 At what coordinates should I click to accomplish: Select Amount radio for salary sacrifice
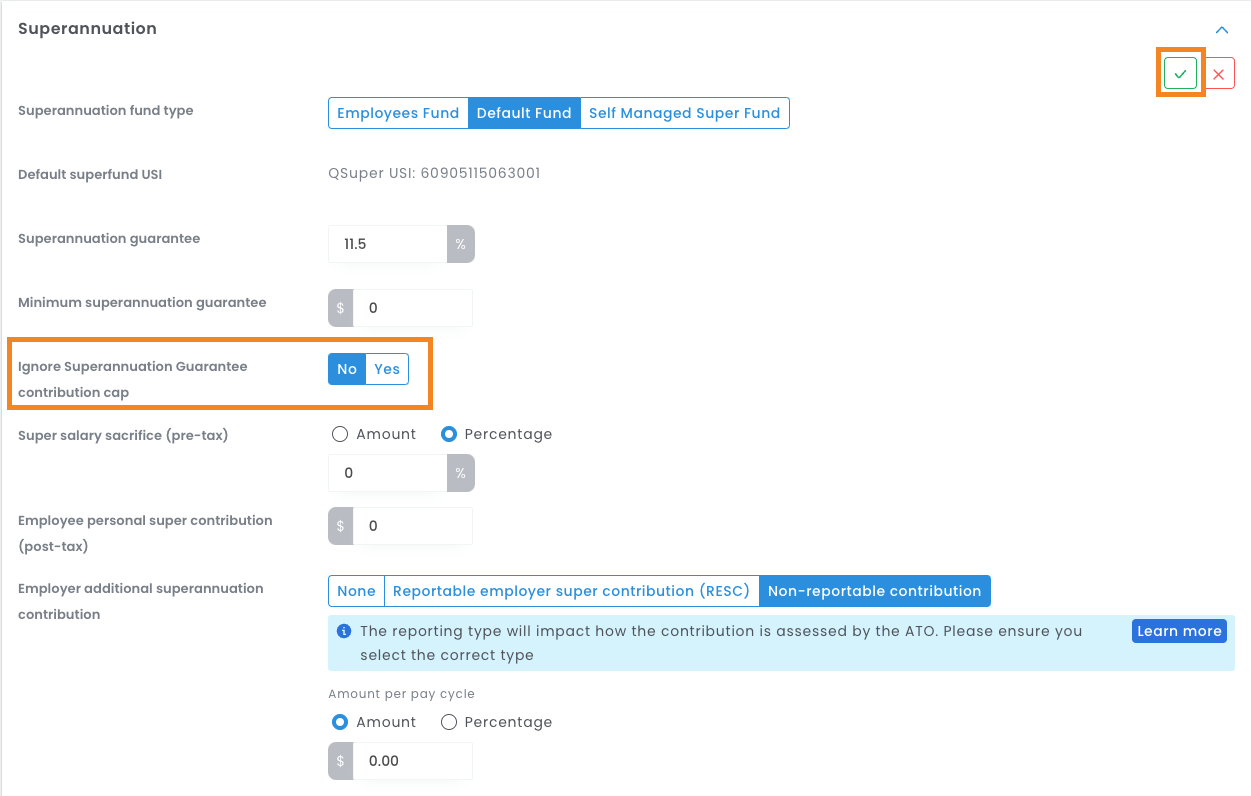pos(340,434)
